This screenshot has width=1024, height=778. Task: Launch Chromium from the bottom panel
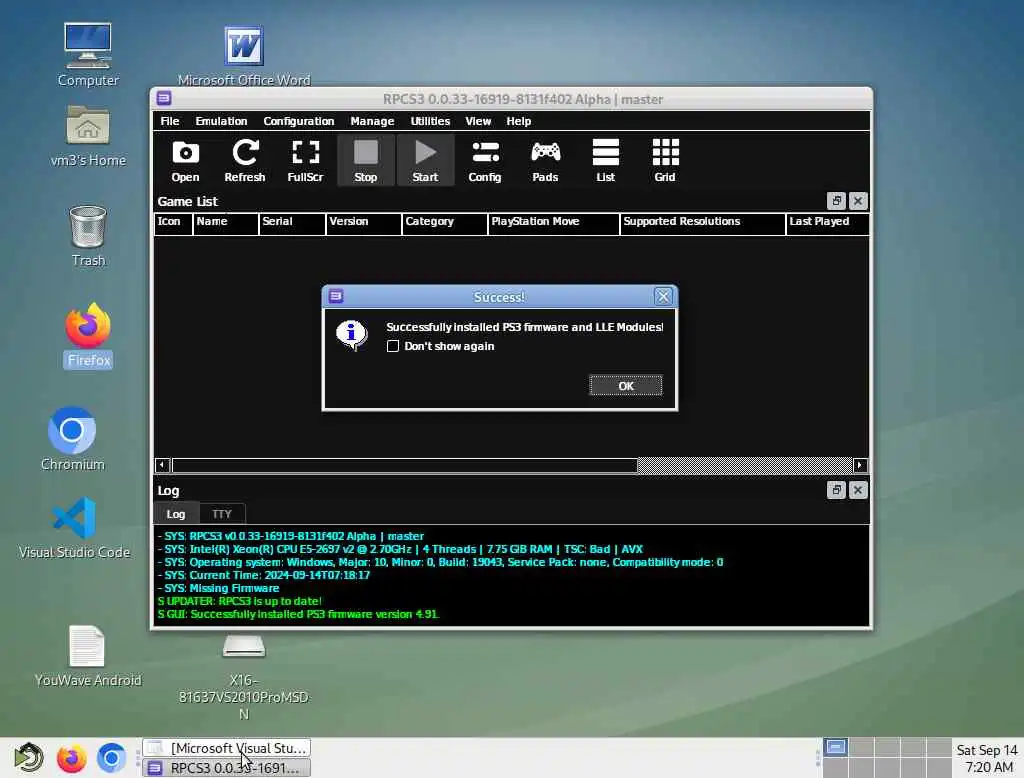click(112, 758)
